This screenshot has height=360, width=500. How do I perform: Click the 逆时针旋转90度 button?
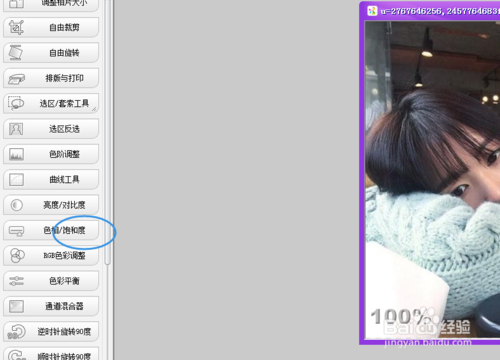pyautogui.click(x=51, y=331)
